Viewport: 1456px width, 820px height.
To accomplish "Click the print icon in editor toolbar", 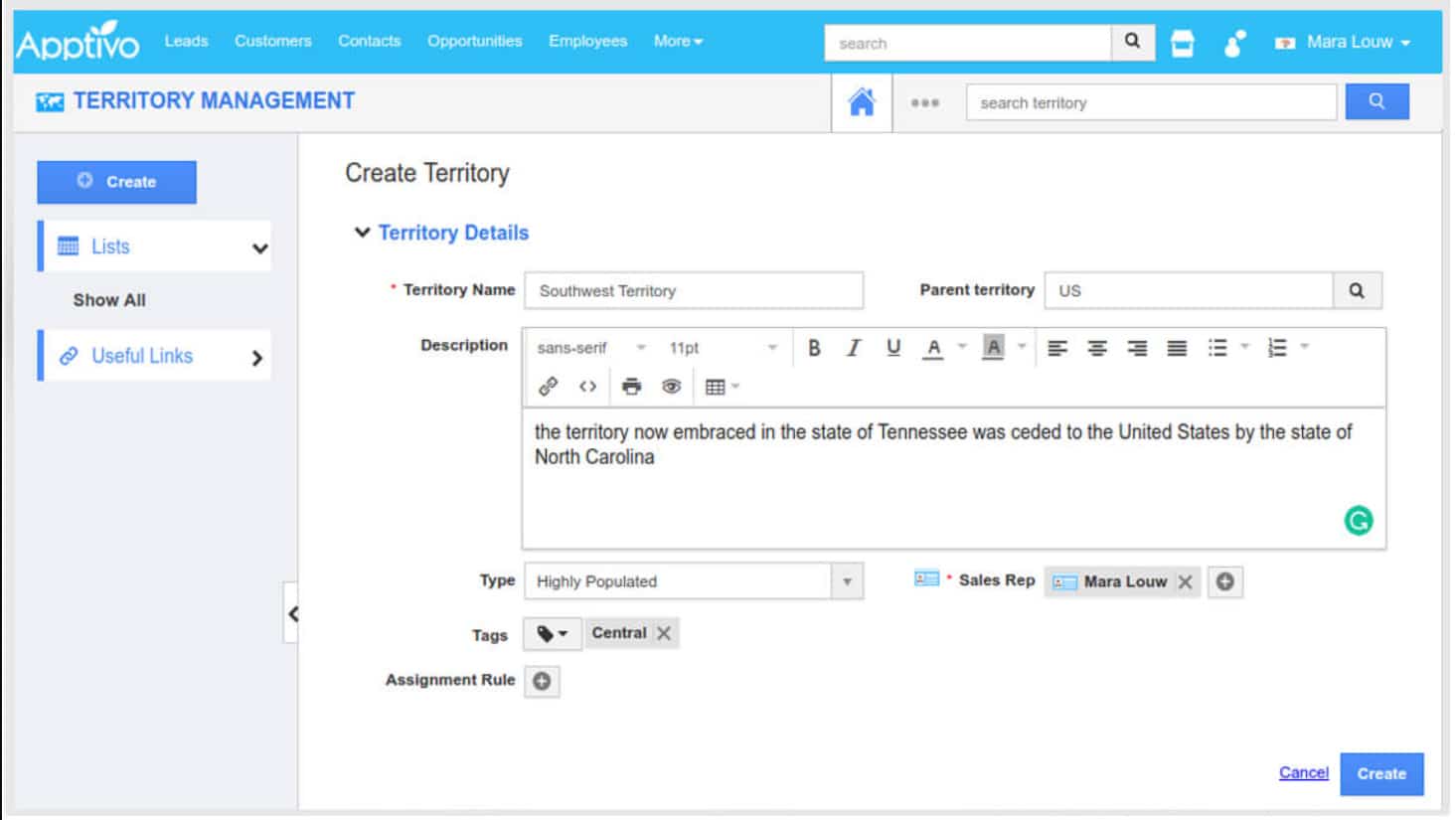I will 631,387.
